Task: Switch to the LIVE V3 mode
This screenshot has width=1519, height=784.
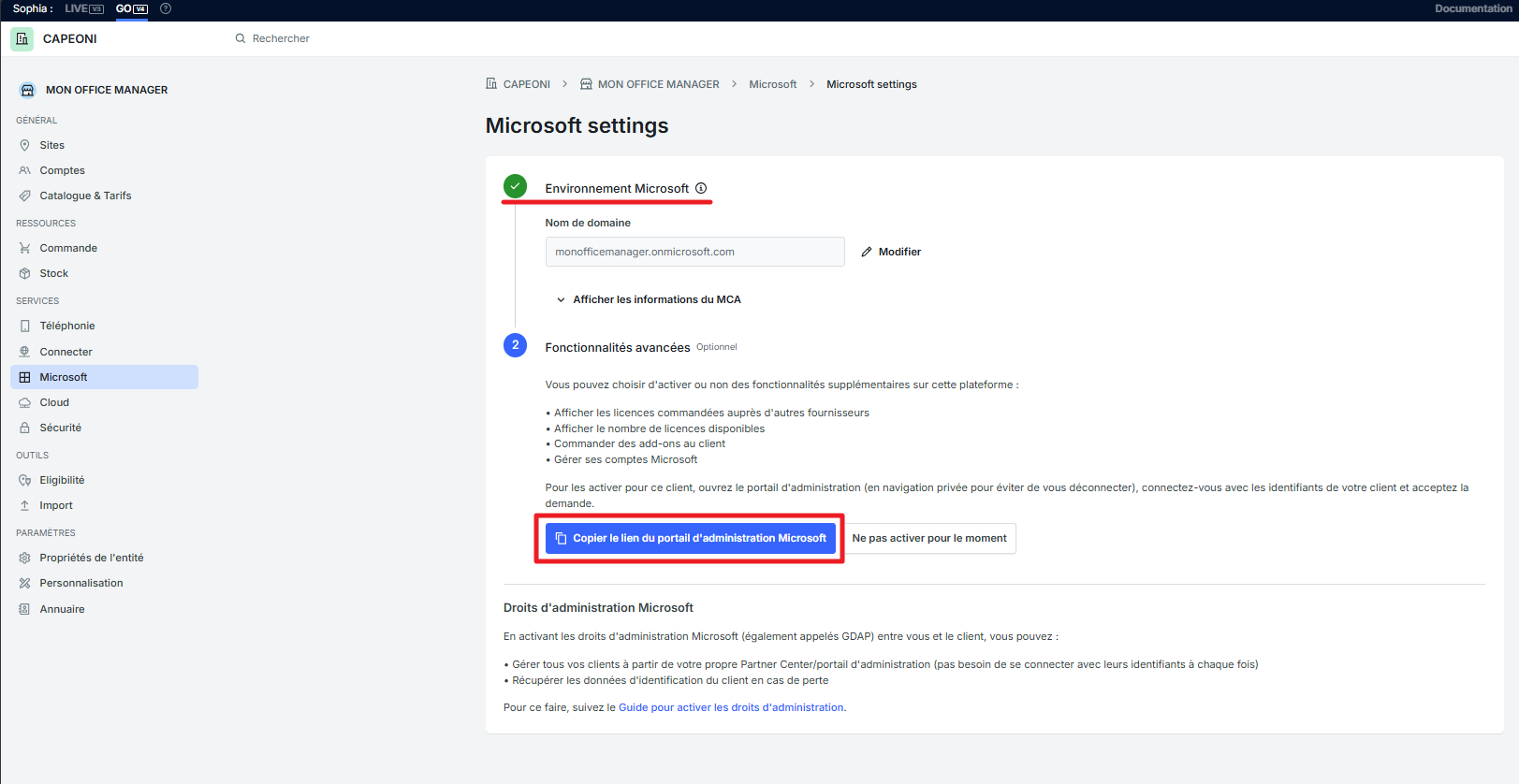Action: pos(84,8)
